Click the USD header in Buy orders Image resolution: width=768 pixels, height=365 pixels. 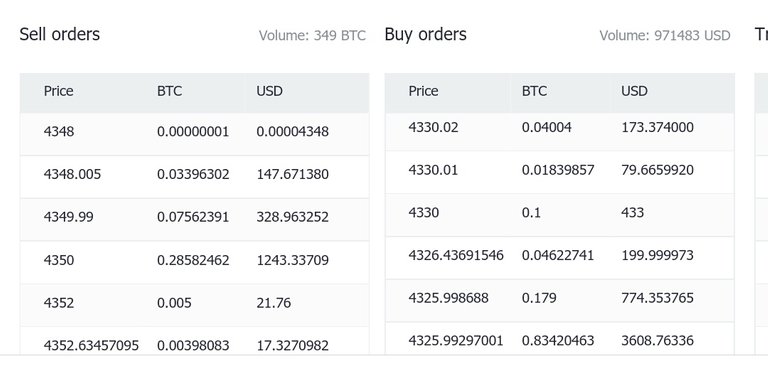tap(634, 91)
